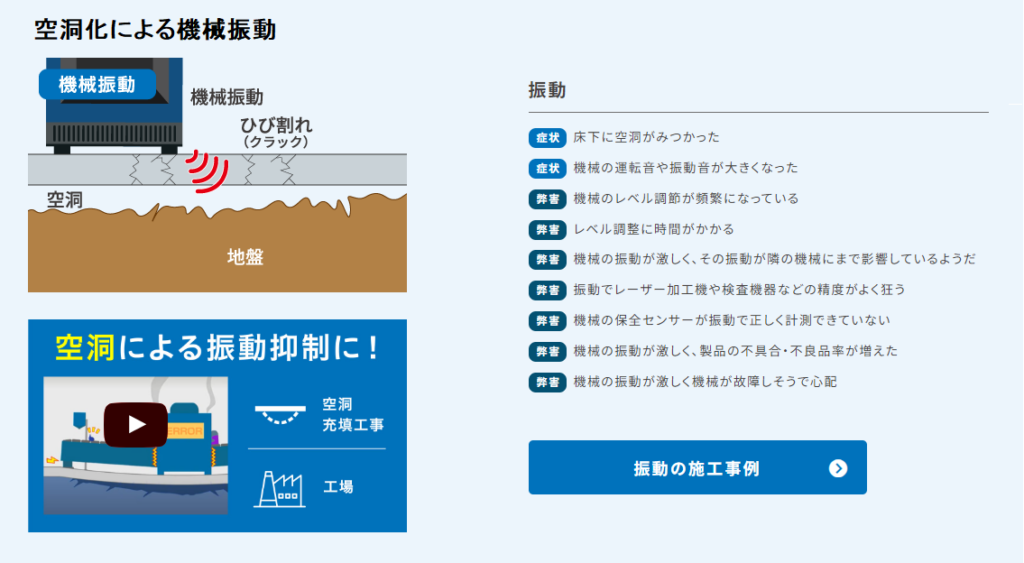The image size is (1024, 563).
Task: Click the factory icon beside 工場
Action: [279, 488]
